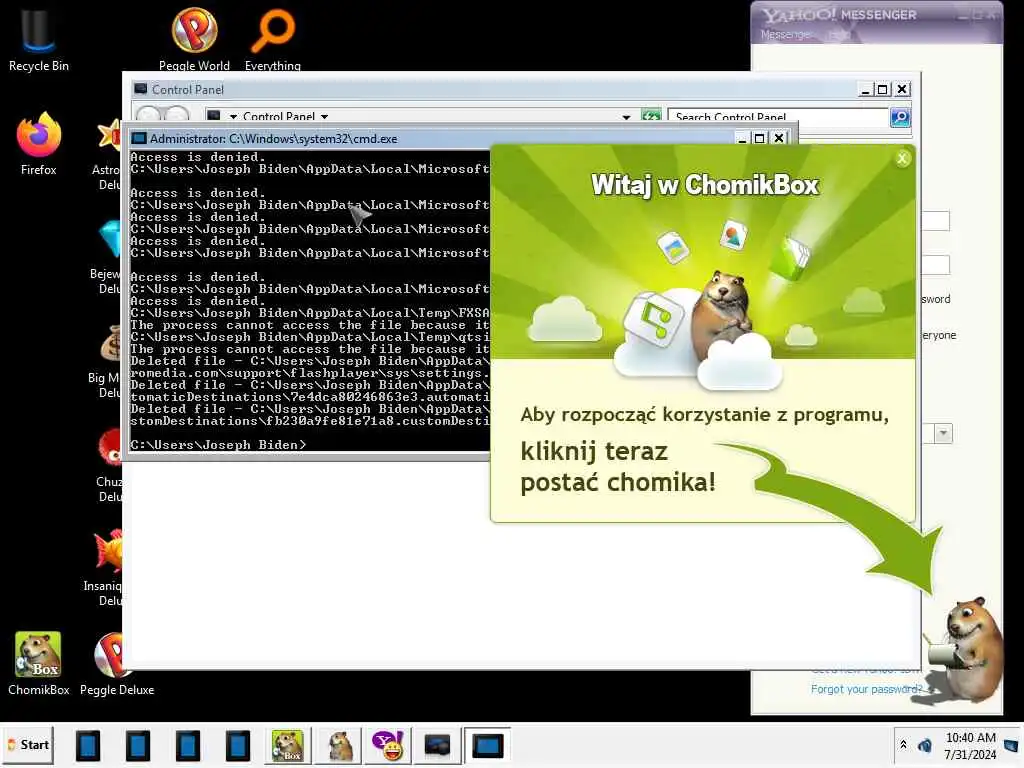
Task: Expand the arrow left of the Control Panel breadcrumb
Action: click(x=233, y=117)
